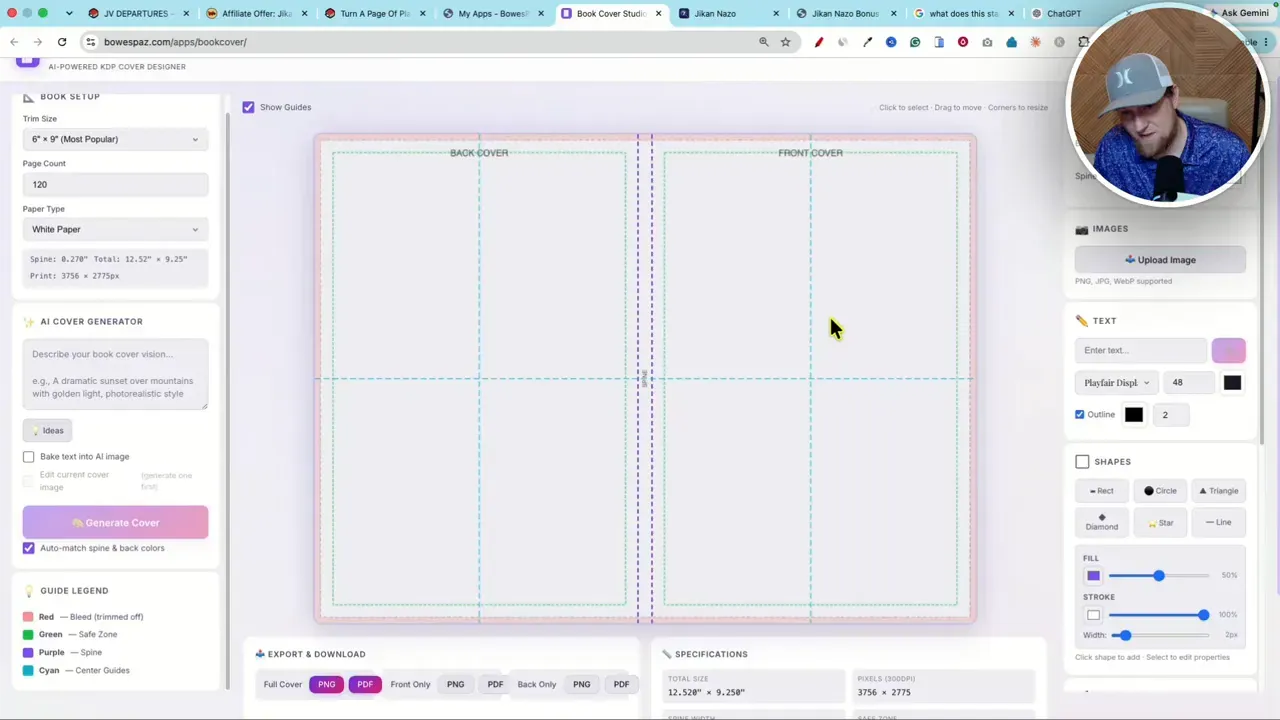
Task: Export Full Cover as PDF
Action: pyautogui.click(x=365, y=684)
